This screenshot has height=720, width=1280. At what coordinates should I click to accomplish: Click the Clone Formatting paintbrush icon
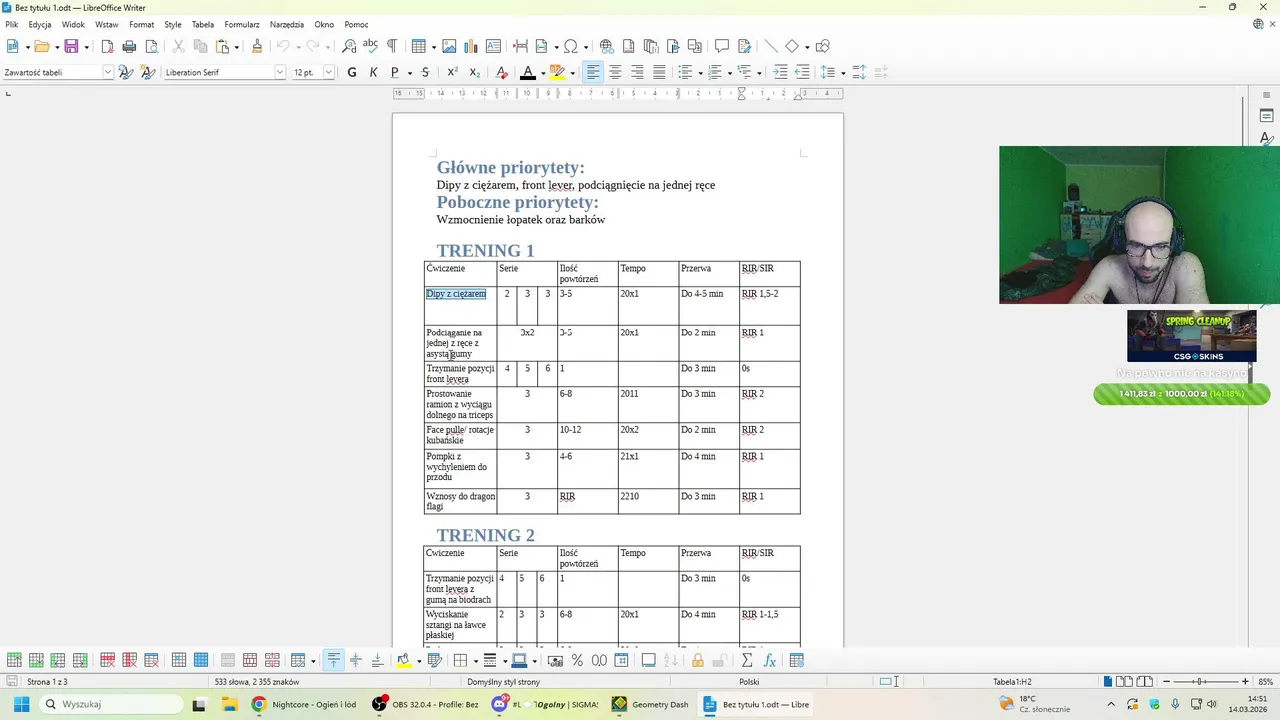tap(257, 46)
